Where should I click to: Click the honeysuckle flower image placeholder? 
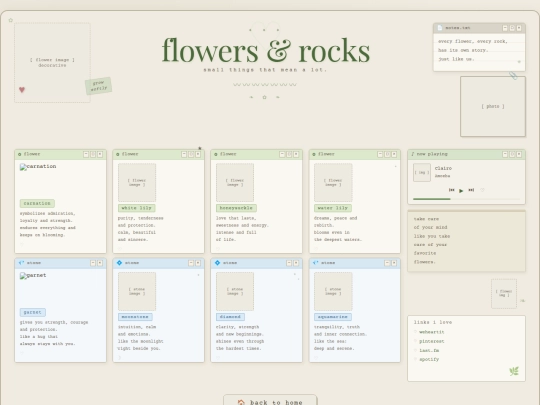[x=235, y=183]
